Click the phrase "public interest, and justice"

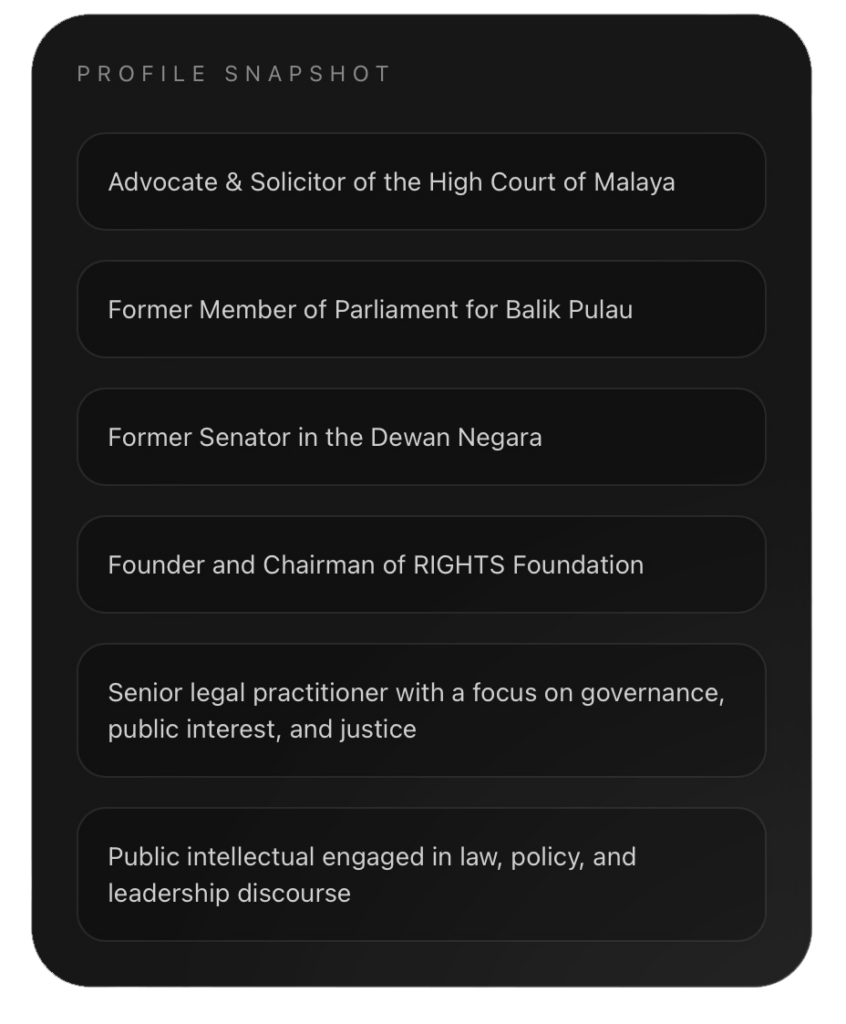click(x=262, y=729)
